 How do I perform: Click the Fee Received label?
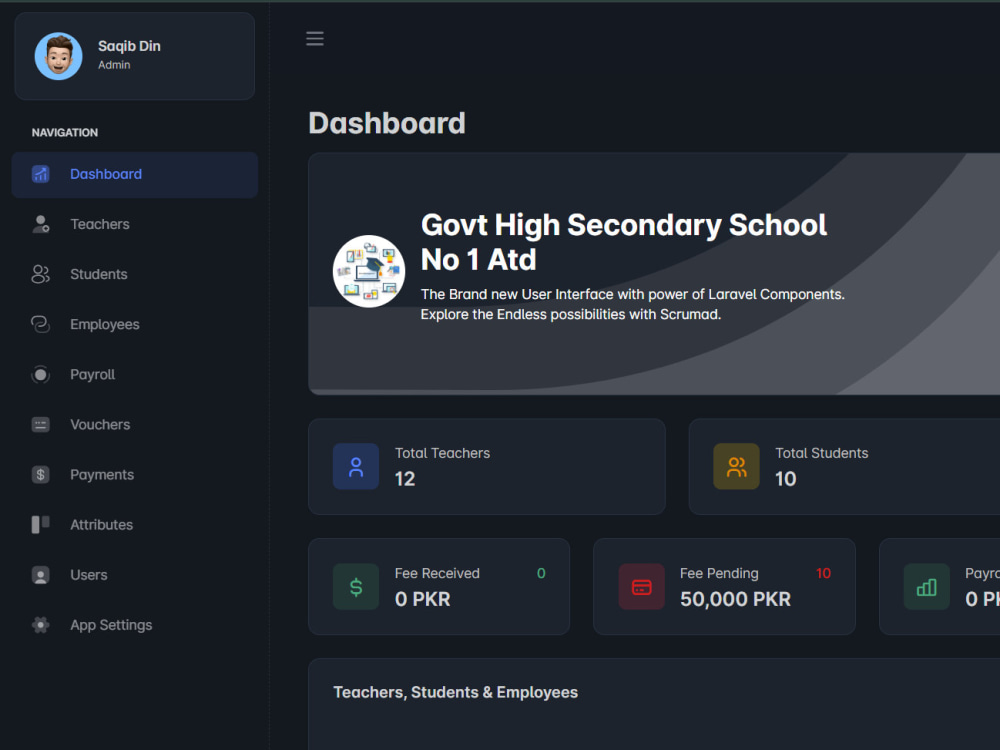tap(437, 573)
